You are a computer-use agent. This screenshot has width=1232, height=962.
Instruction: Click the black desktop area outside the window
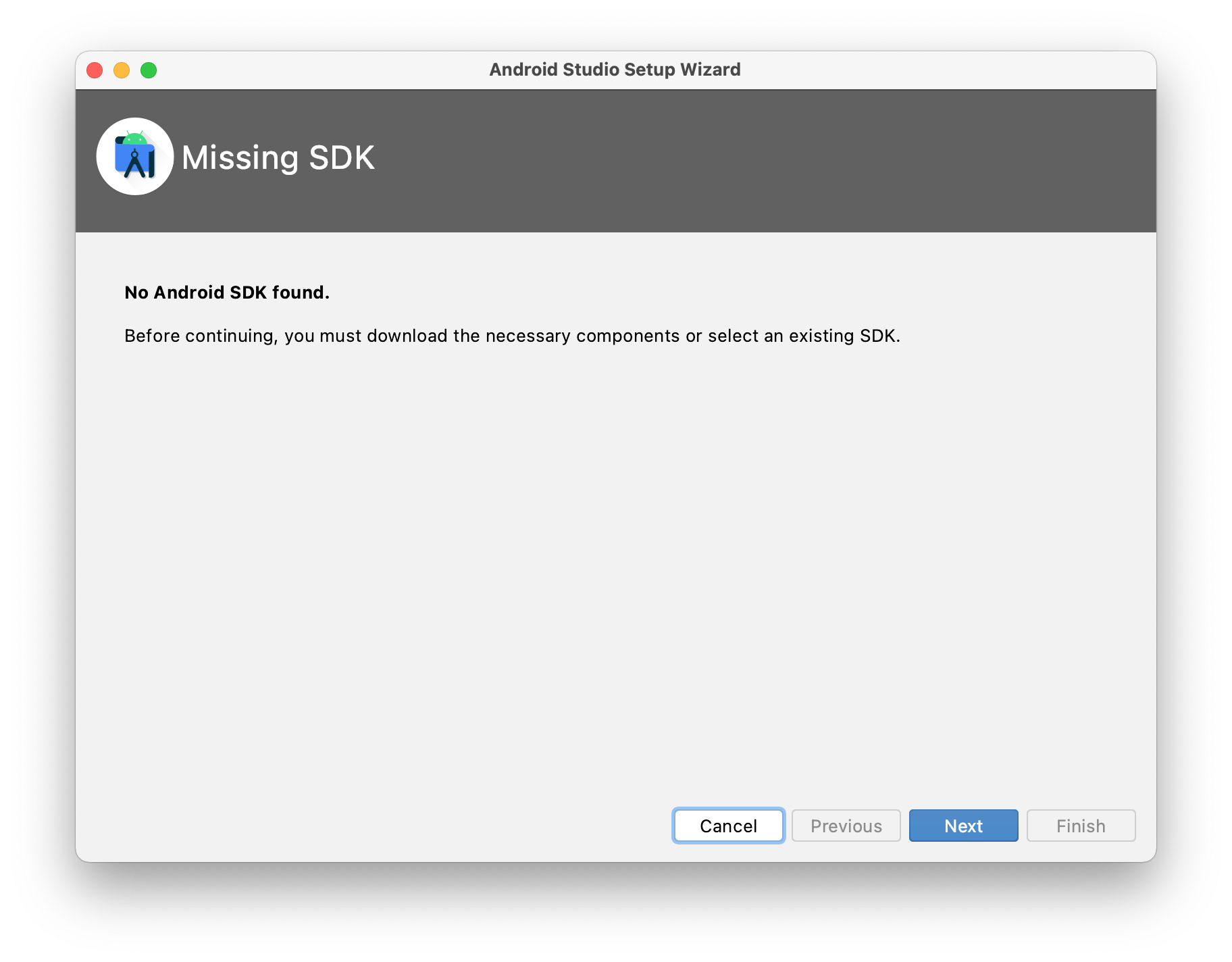pyautogui.click(x=608, y=912)
